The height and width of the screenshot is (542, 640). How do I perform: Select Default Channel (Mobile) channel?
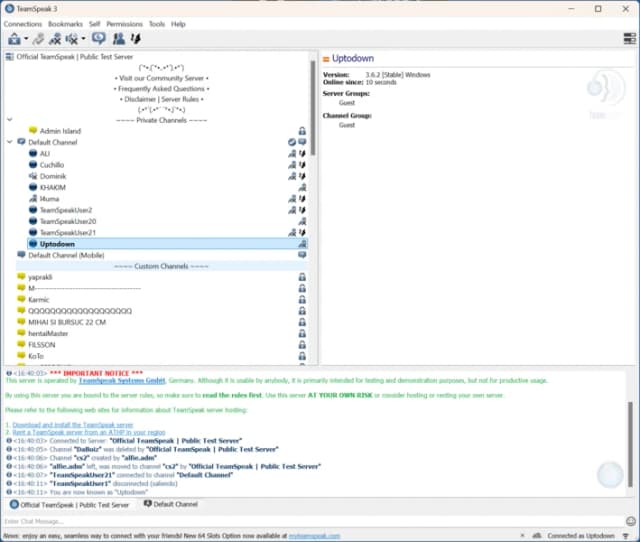(66, 255)
